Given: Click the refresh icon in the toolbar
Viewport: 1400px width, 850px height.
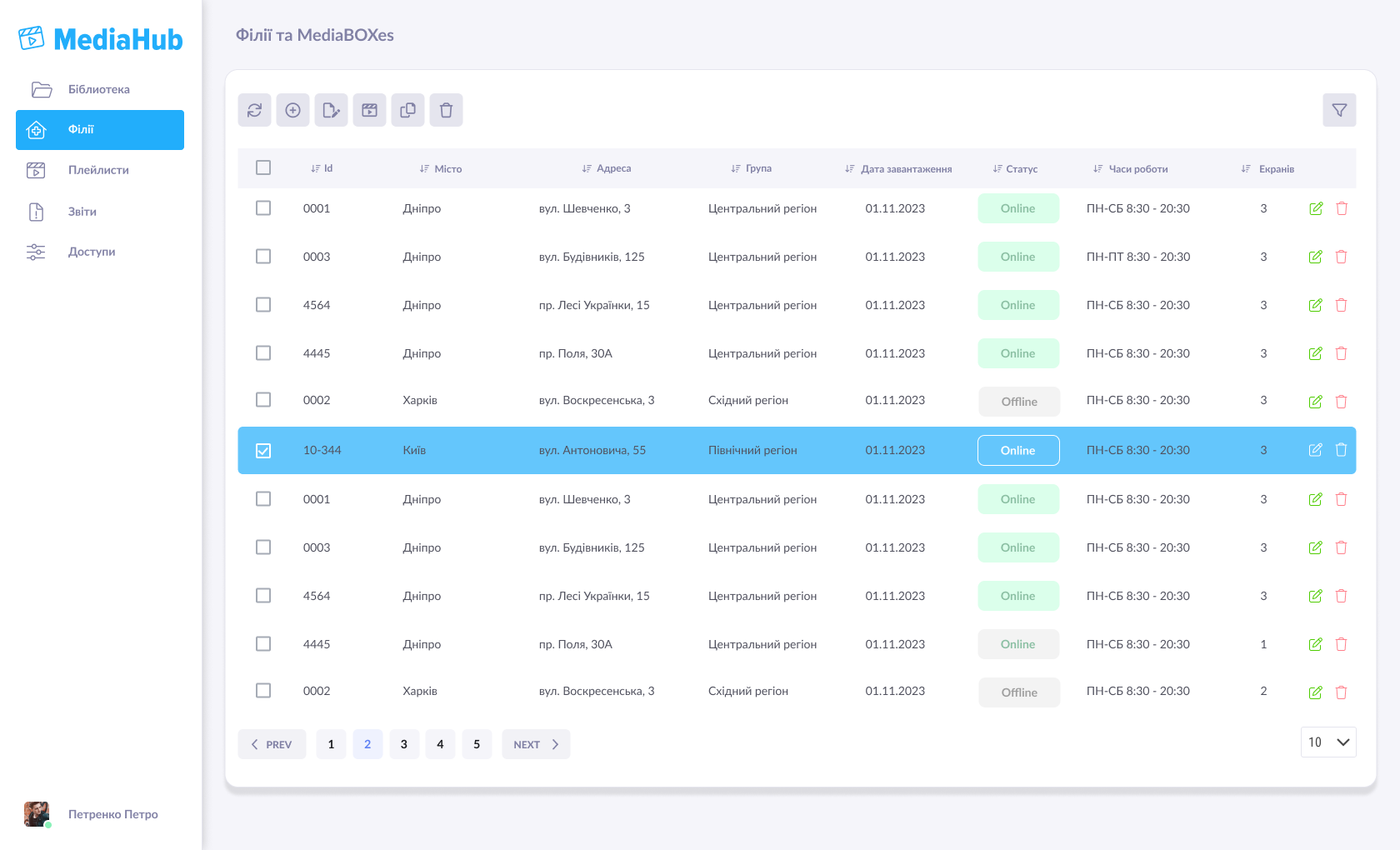Looking at the screenshot, I should point(254,110).
